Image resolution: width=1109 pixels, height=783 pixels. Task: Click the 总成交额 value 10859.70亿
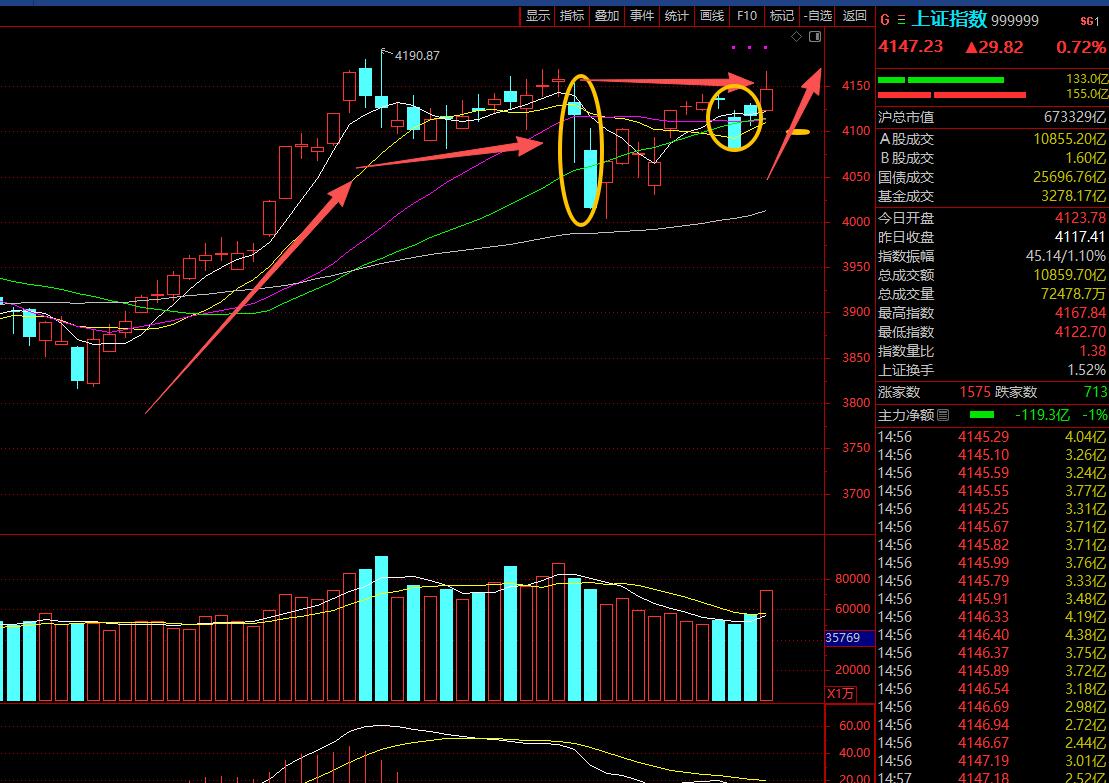coord(1069,275)
